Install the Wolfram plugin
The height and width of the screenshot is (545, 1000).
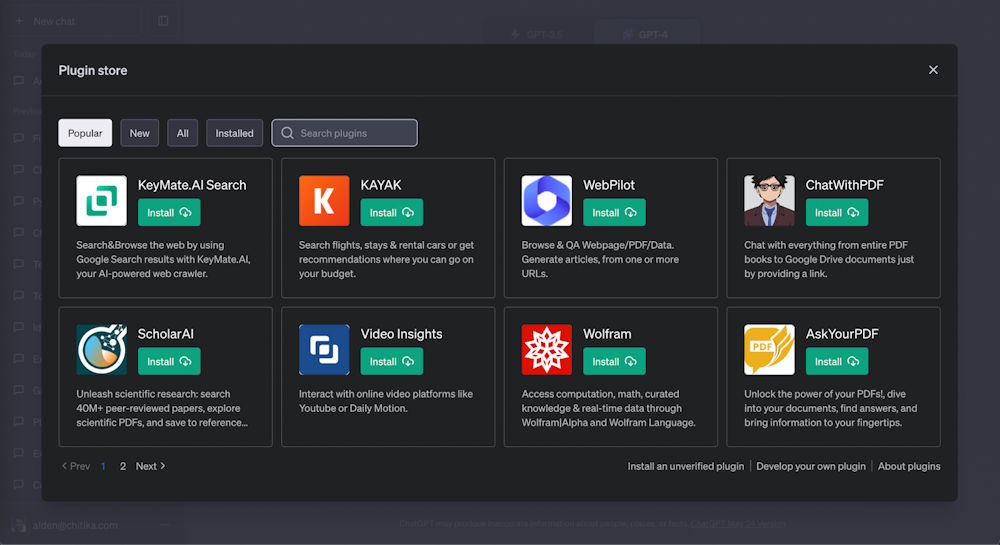(x=614, y=362)
